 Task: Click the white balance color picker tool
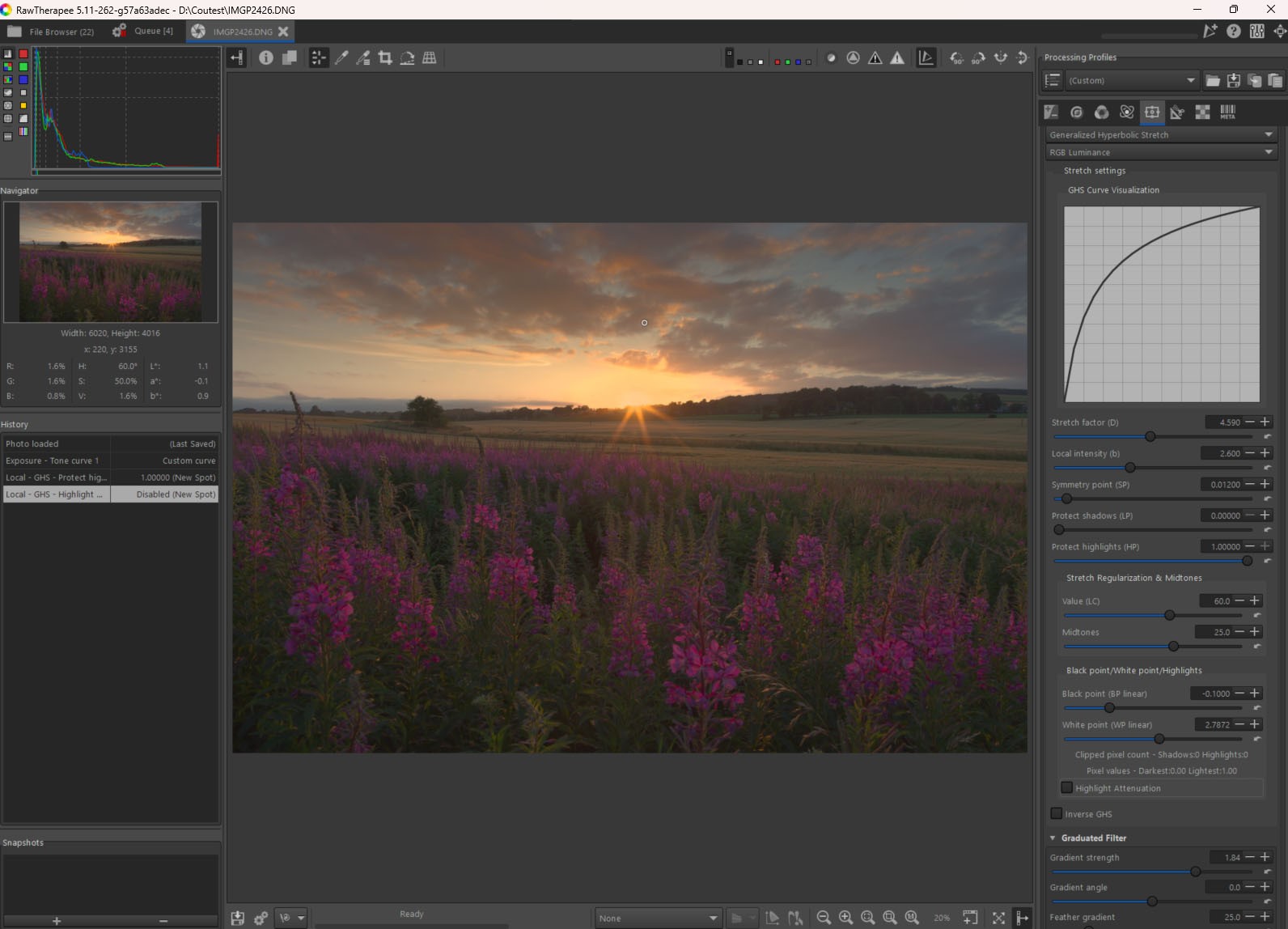coord(341,57)
